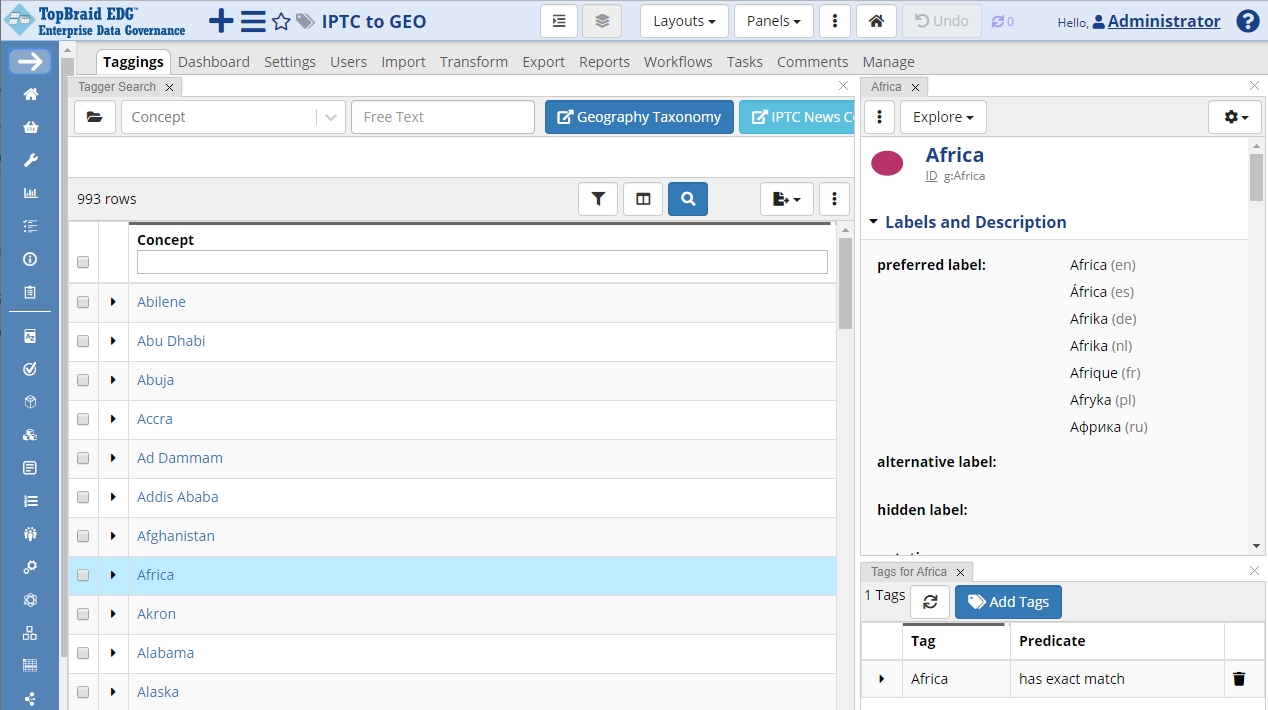Viewport: 1268px width, 710px height.
Task: Open the column chooser icon
Action: tap(643, 199)
